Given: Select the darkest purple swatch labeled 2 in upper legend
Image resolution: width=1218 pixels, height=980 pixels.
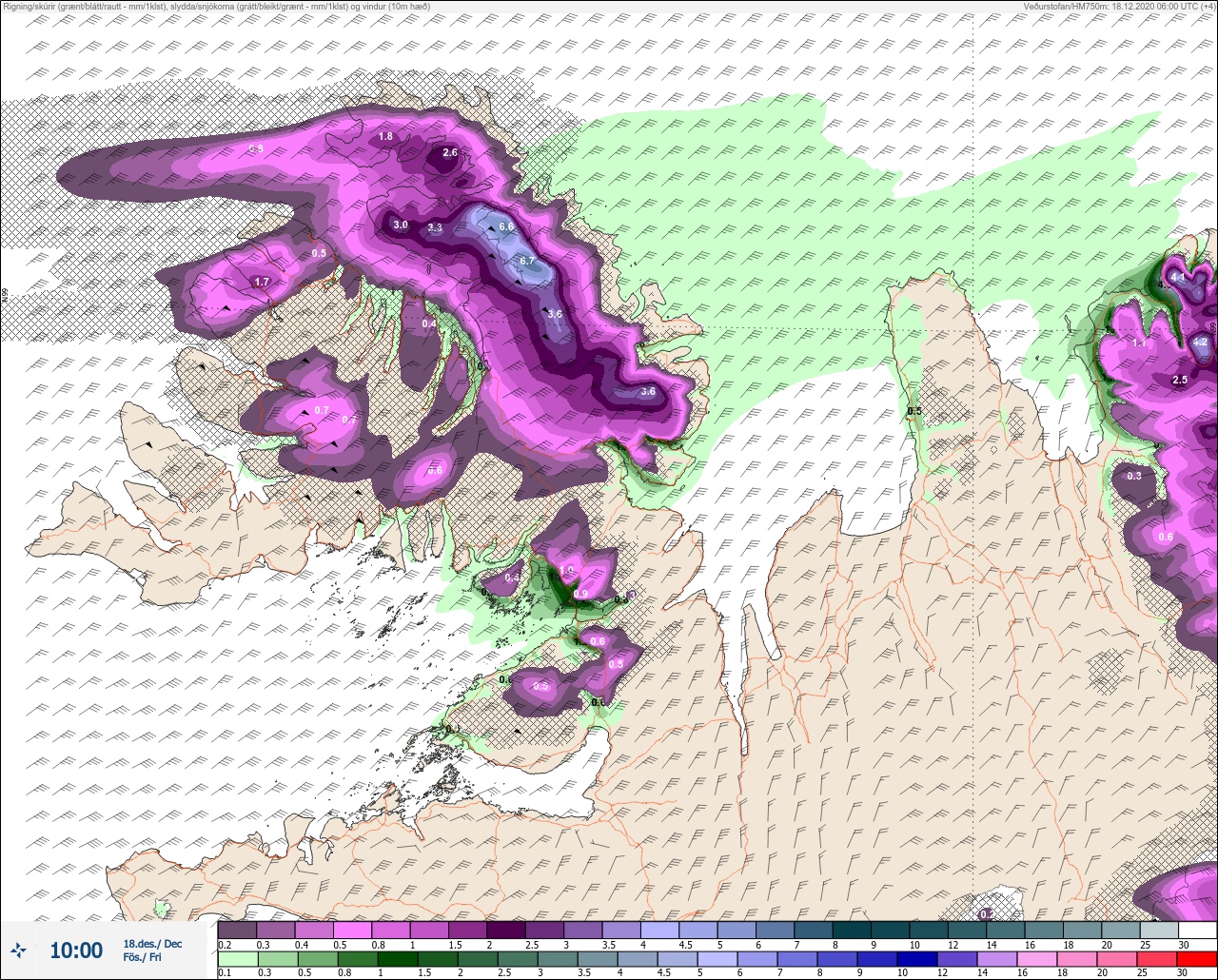Looking at the screenshot, I should 505,930.
